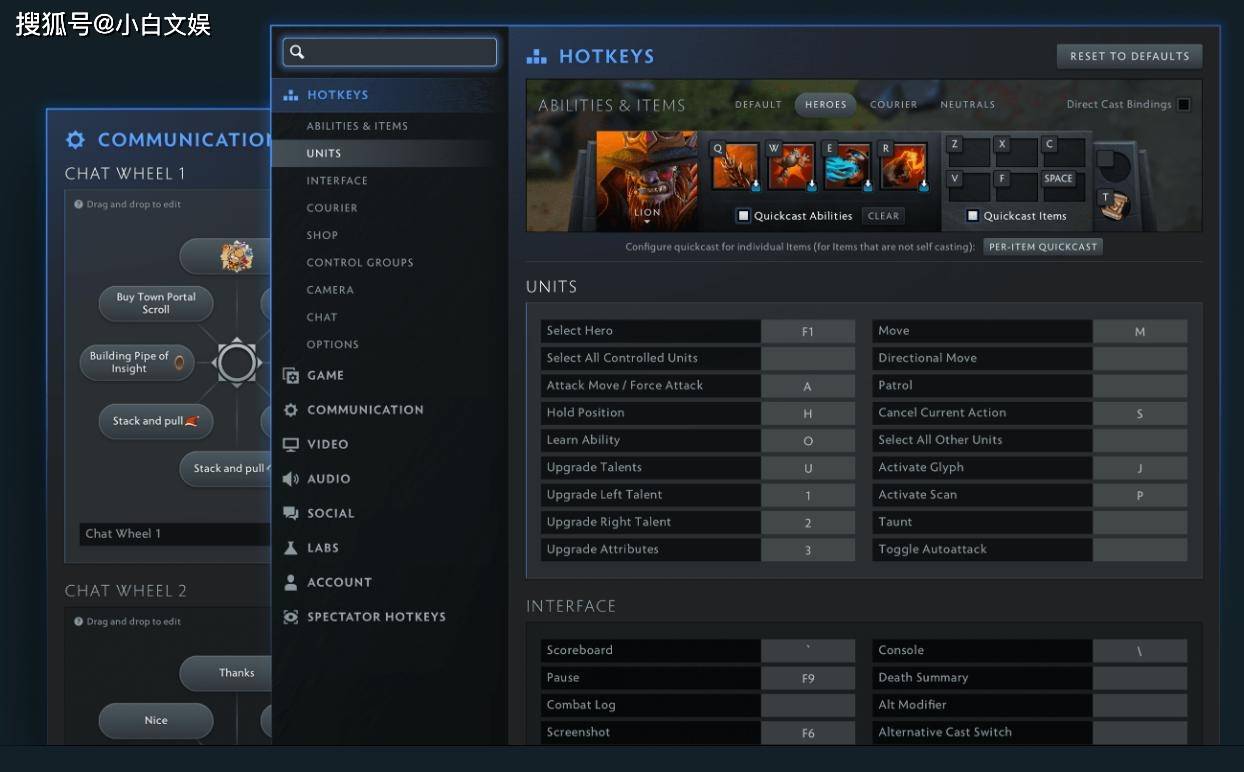Open PER-ITEM QUICKCAST configuration
This screenshot has height=772, width=1244.
click(x=1043, y=246)
